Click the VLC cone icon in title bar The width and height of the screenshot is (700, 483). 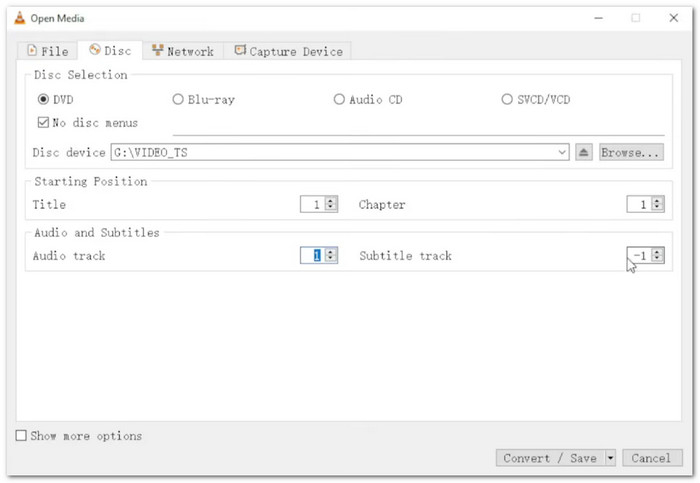coord(20,18)
